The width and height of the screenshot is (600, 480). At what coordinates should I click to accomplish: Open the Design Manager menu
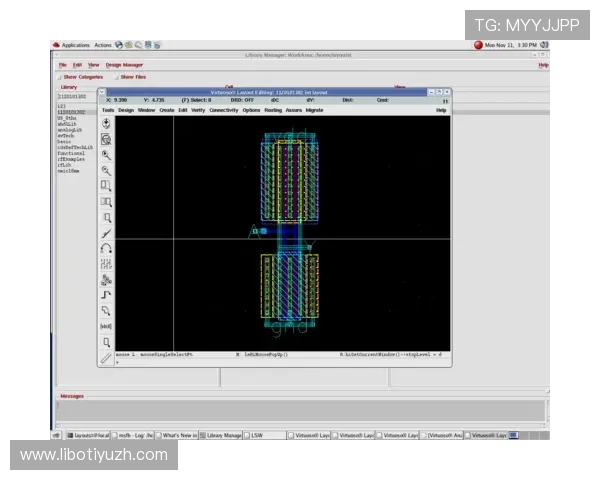point(124,65)
